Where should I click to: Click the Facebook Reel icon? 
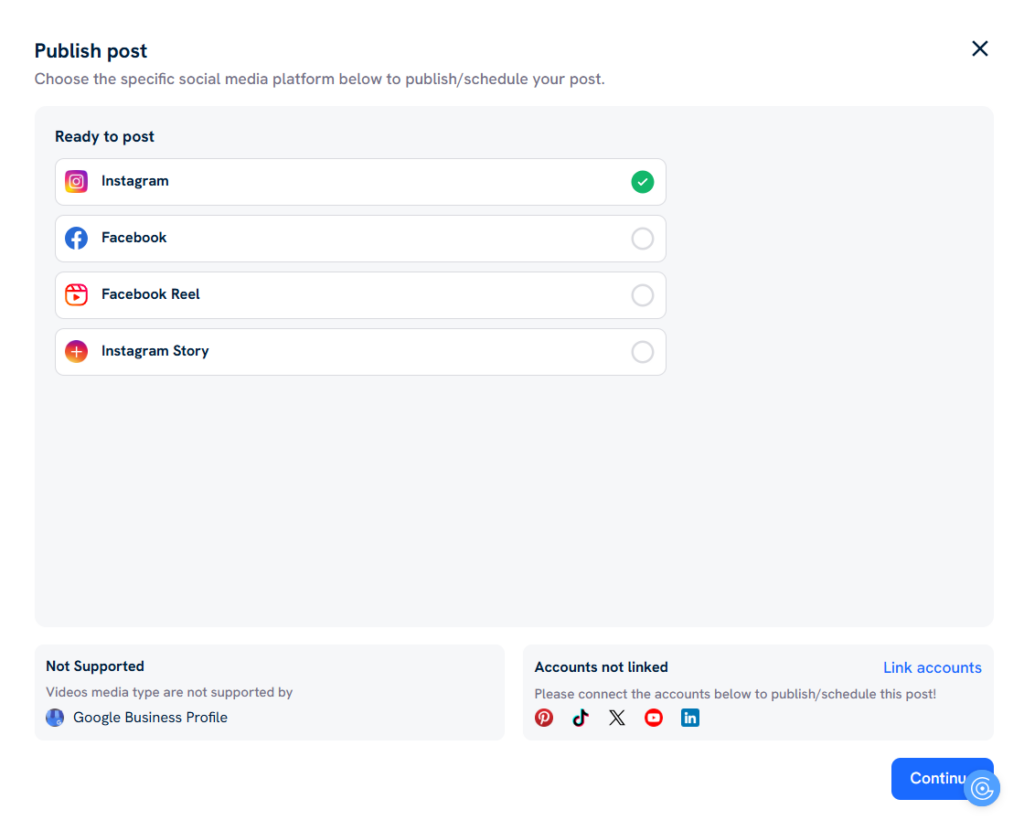click(x=76, y=295)
